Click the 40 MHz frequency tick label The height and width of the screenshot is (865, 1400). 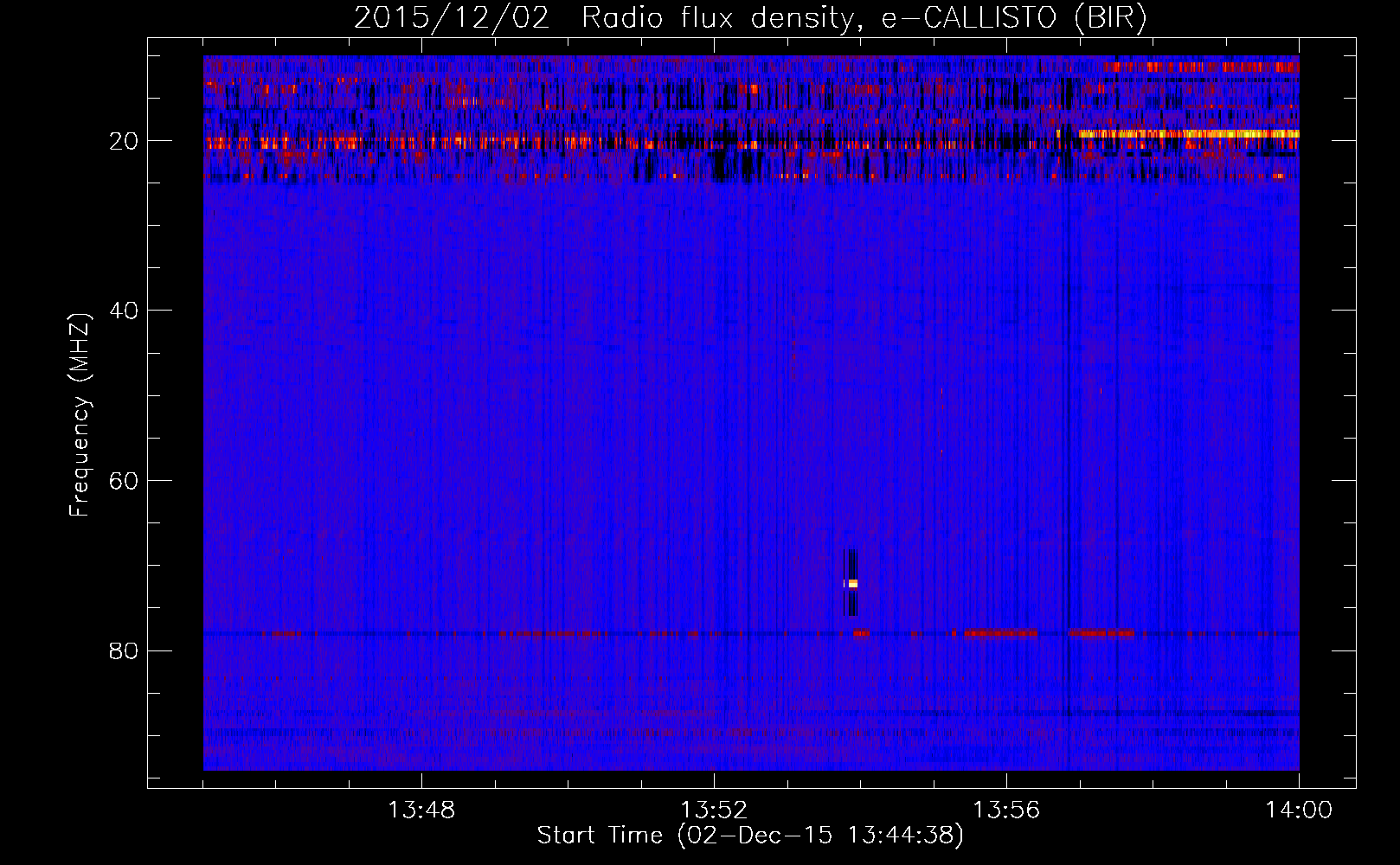(x=125, y=311)
